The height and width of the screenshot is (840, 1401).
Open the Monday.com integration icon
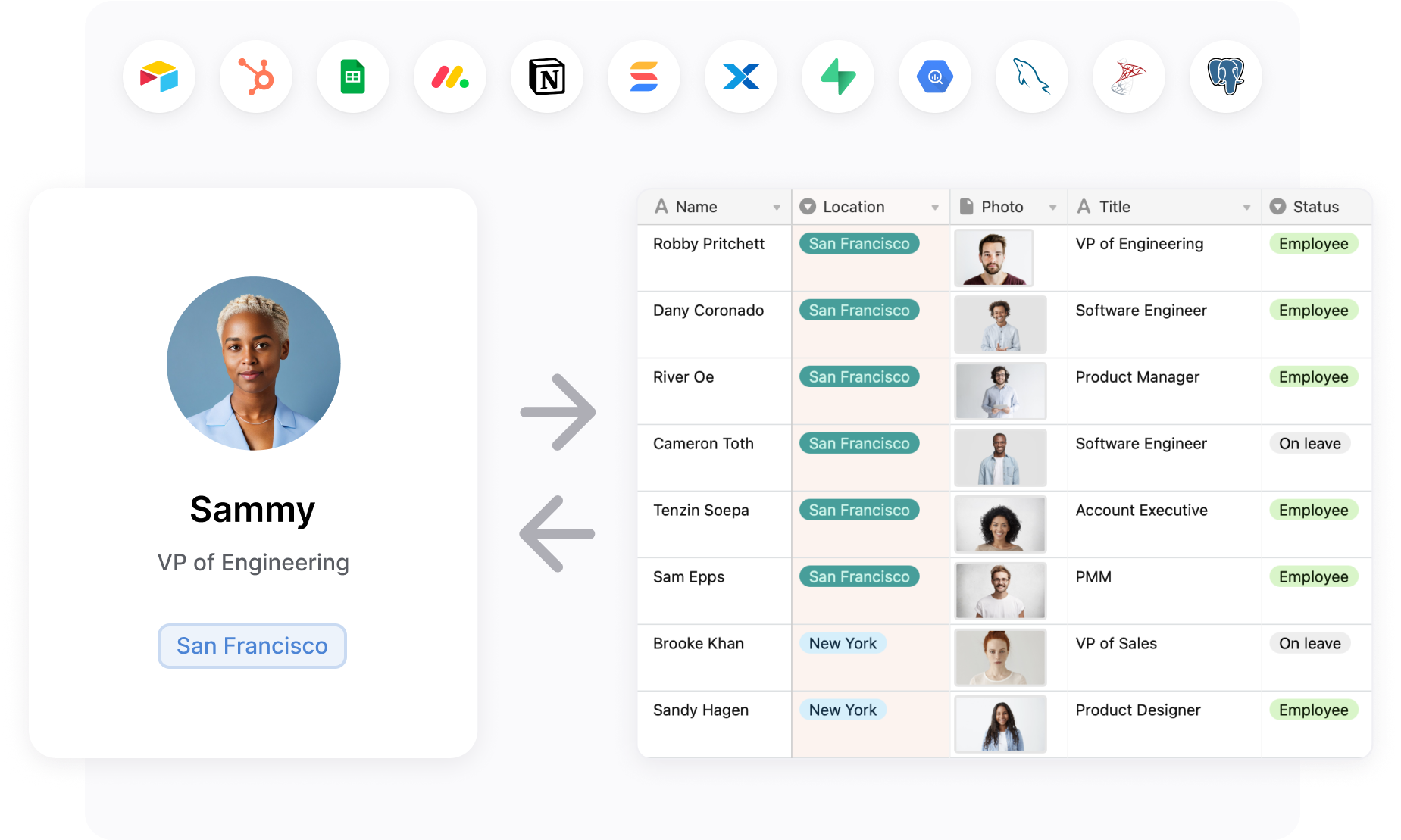click(450, 77)
